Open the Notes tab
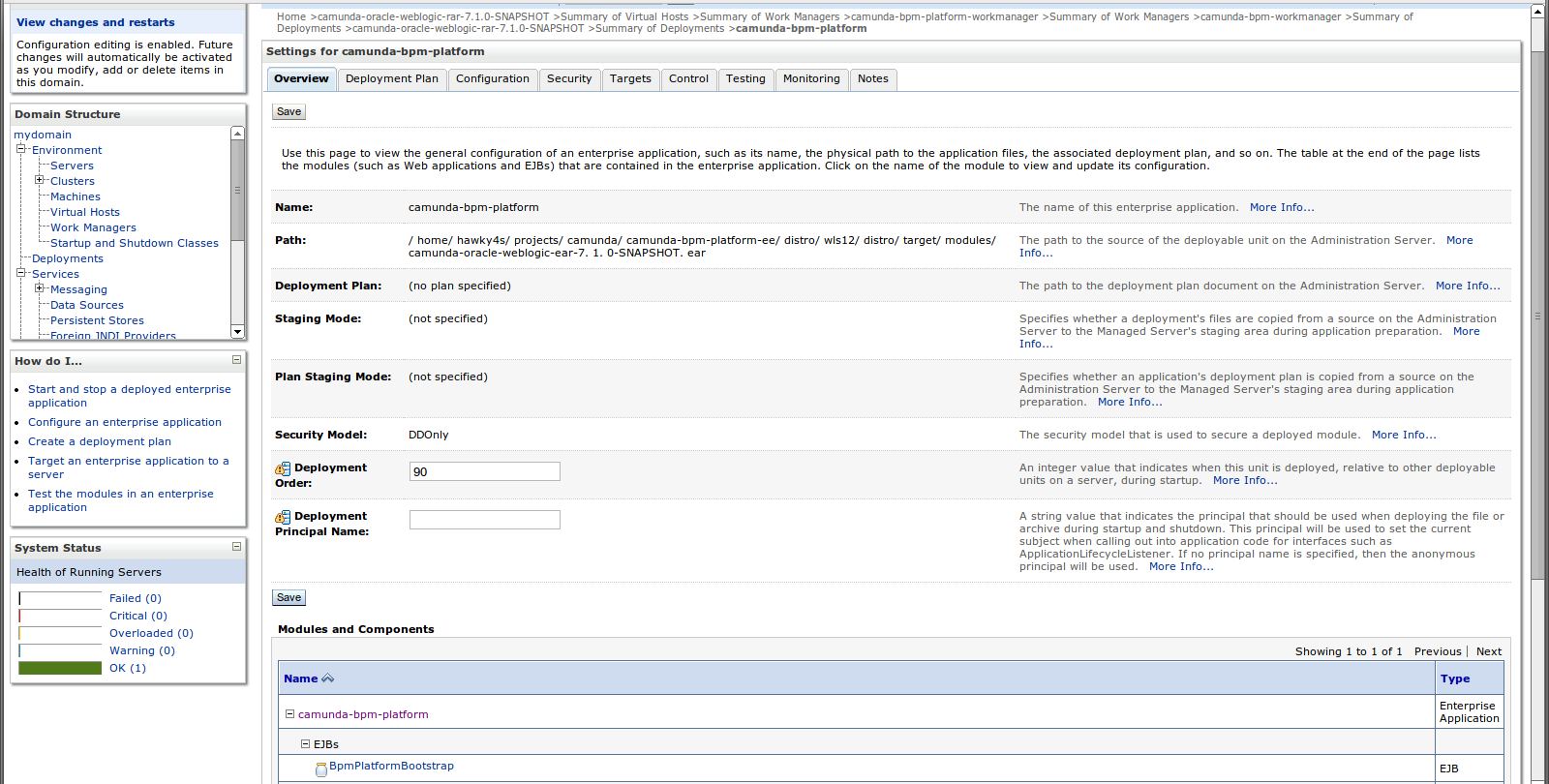This screenshot has width=1549, height=784. pyautogui.click(x=873, y=79)
